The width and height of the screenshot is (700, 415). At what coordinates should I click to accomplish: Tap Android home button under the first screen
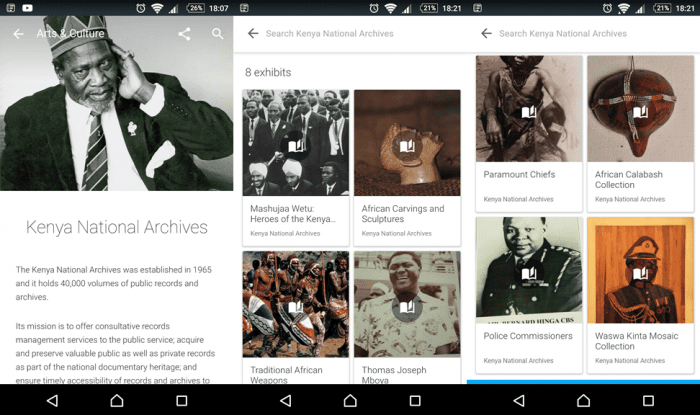pos(117,401)
